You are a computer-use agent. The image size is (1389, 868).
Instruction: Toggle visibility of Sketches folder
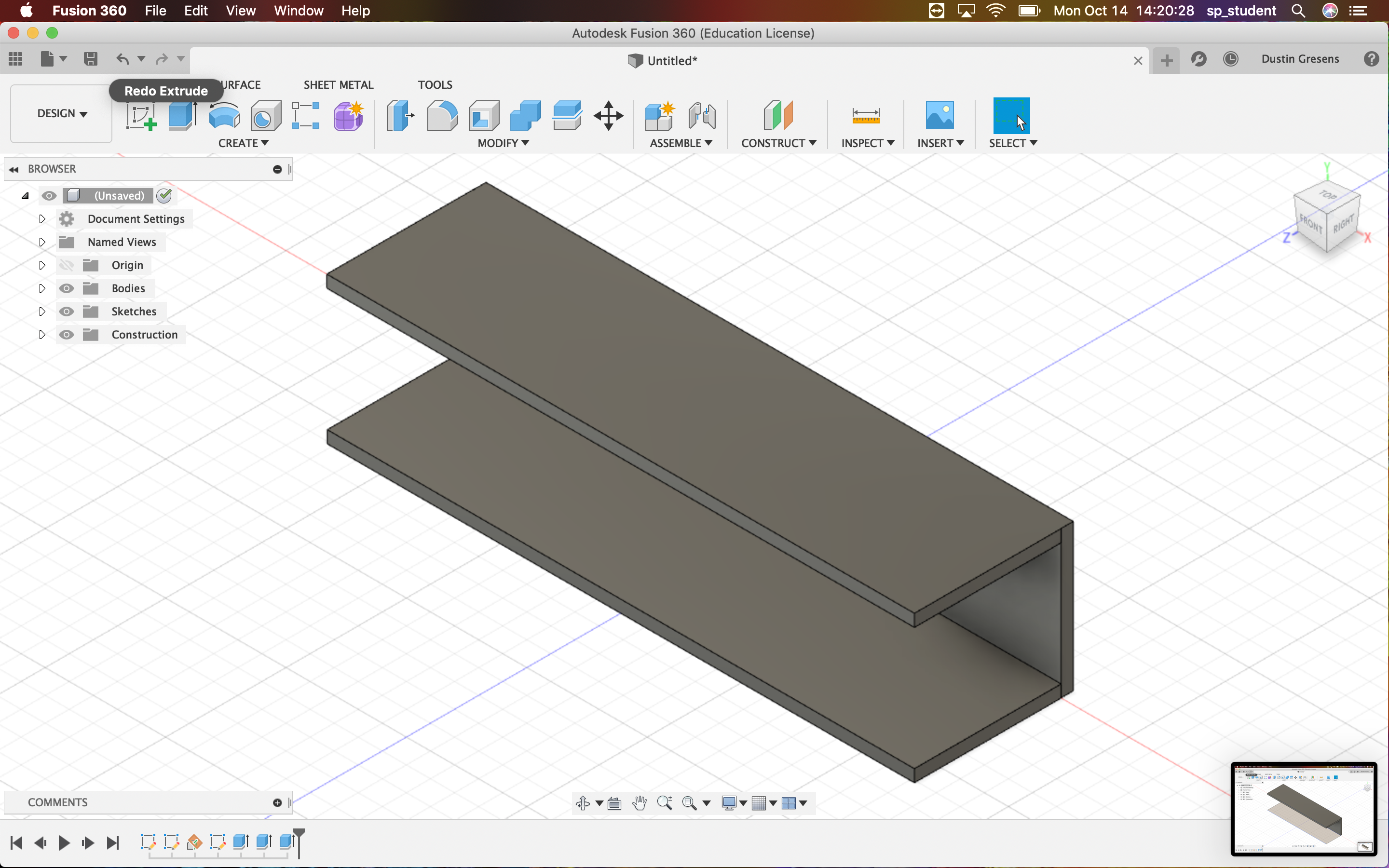[x=66, y=311]
